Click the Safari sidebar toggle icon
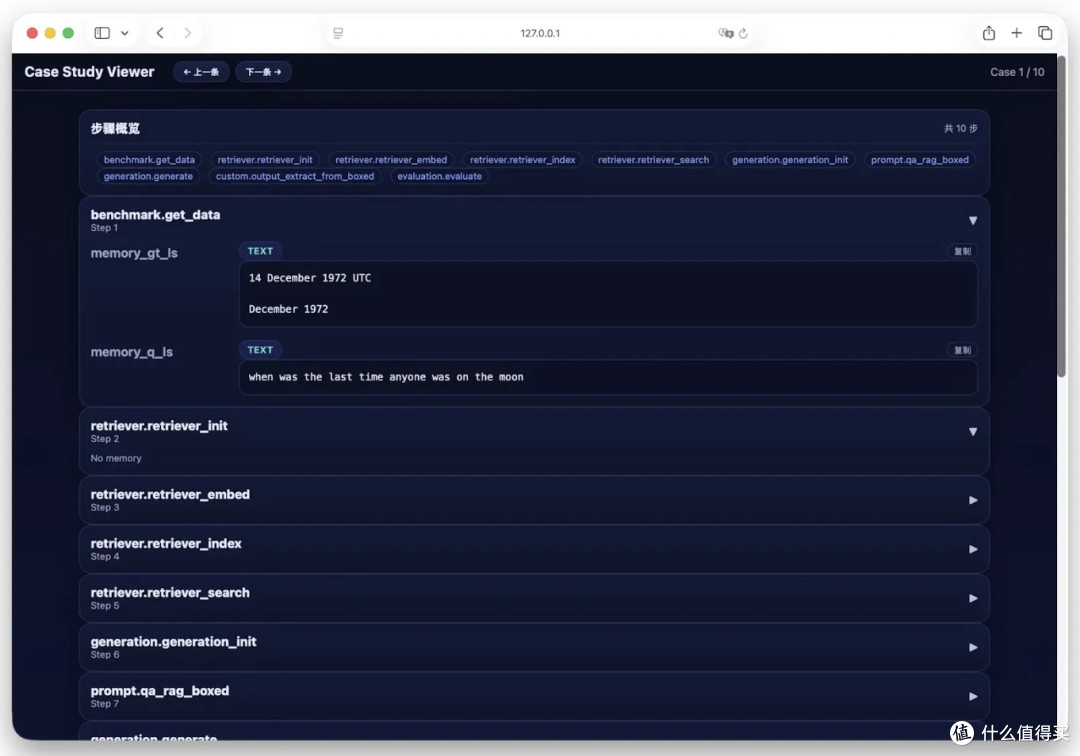Screen dimensions: 1080x756 point(102,33)
